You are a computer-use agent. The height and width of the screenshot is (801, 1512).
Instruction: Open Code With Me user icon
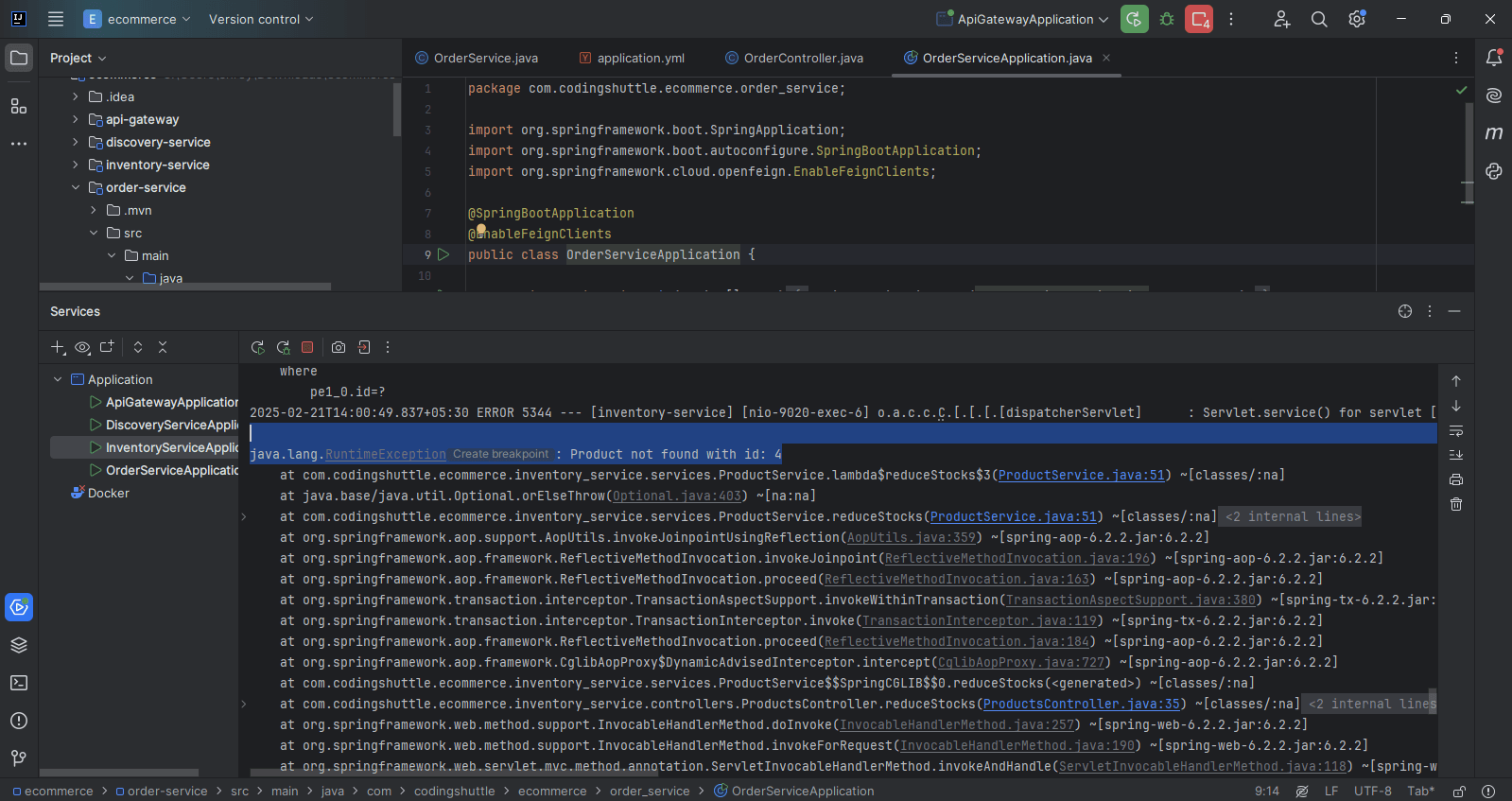(1281, 19)
